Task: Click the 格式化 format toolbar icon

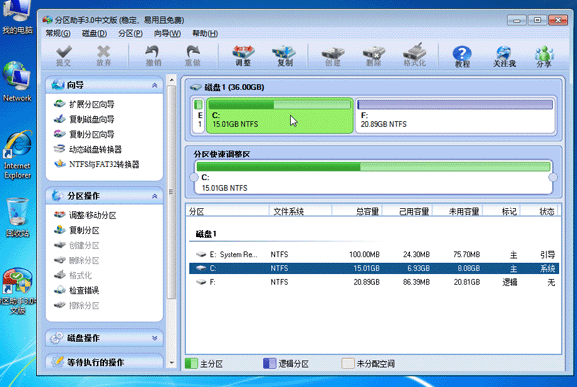Action: [x=415, y=56]
